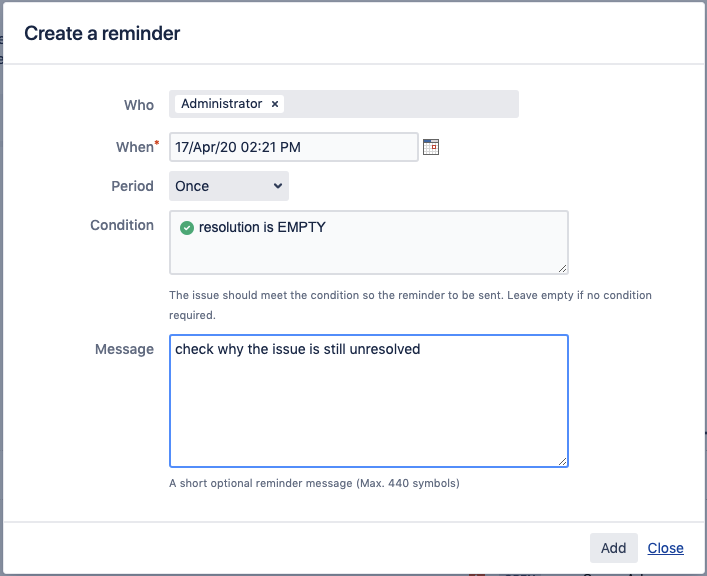Screen dimensions: 707x576
Task: Click the Who field label
Action: pos(139,105)
